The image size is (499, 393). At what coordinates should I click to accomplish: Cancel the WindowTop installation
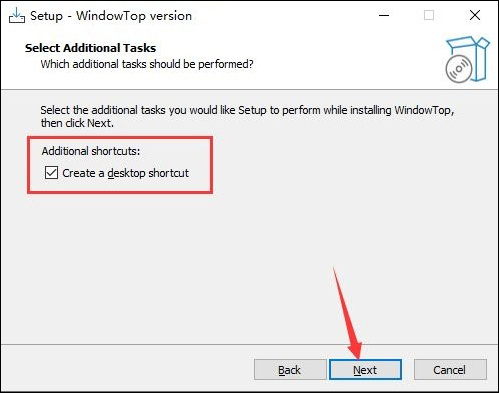(450, 370)
